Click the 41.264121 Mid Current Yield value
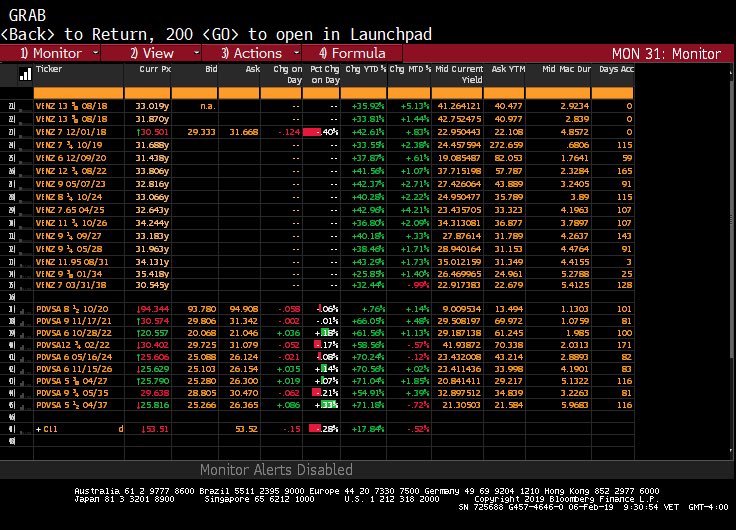 459,106
